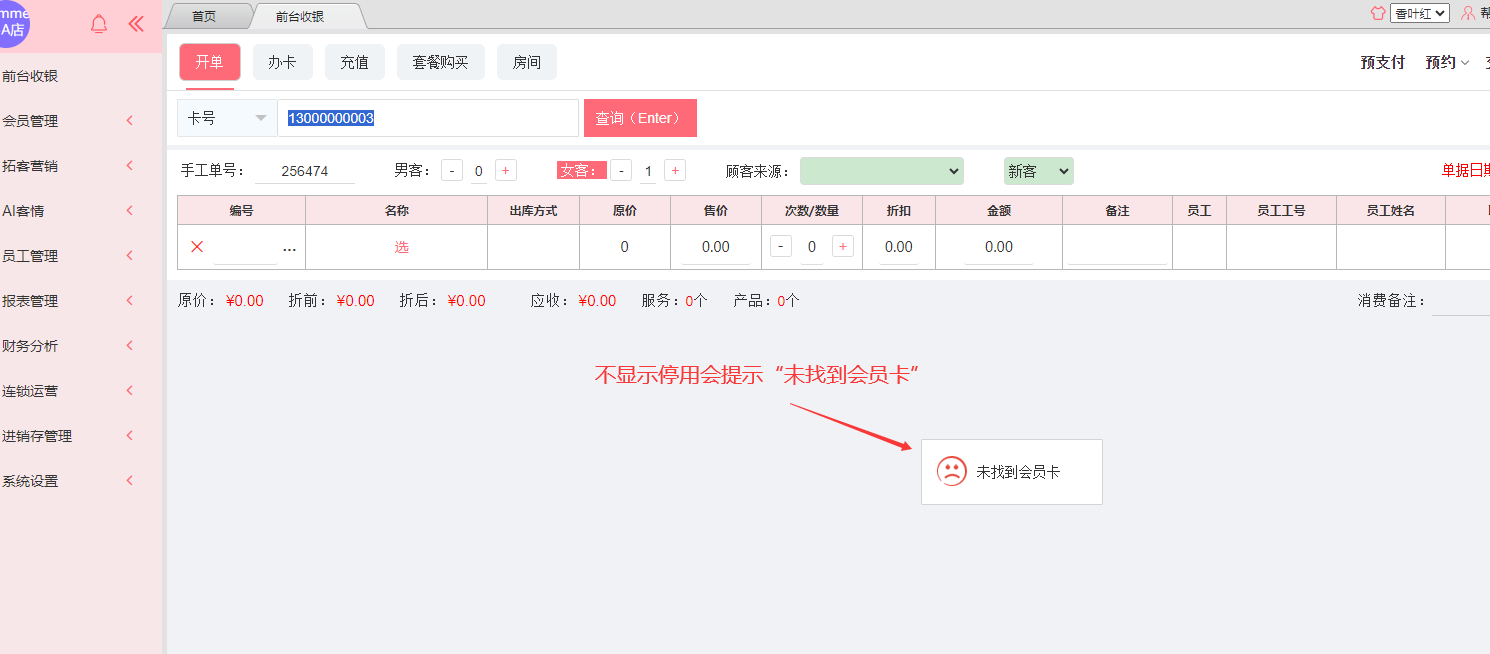1490x654 pixels.
Task: Select the 充值 tab
Action: [x=354, y=62]
